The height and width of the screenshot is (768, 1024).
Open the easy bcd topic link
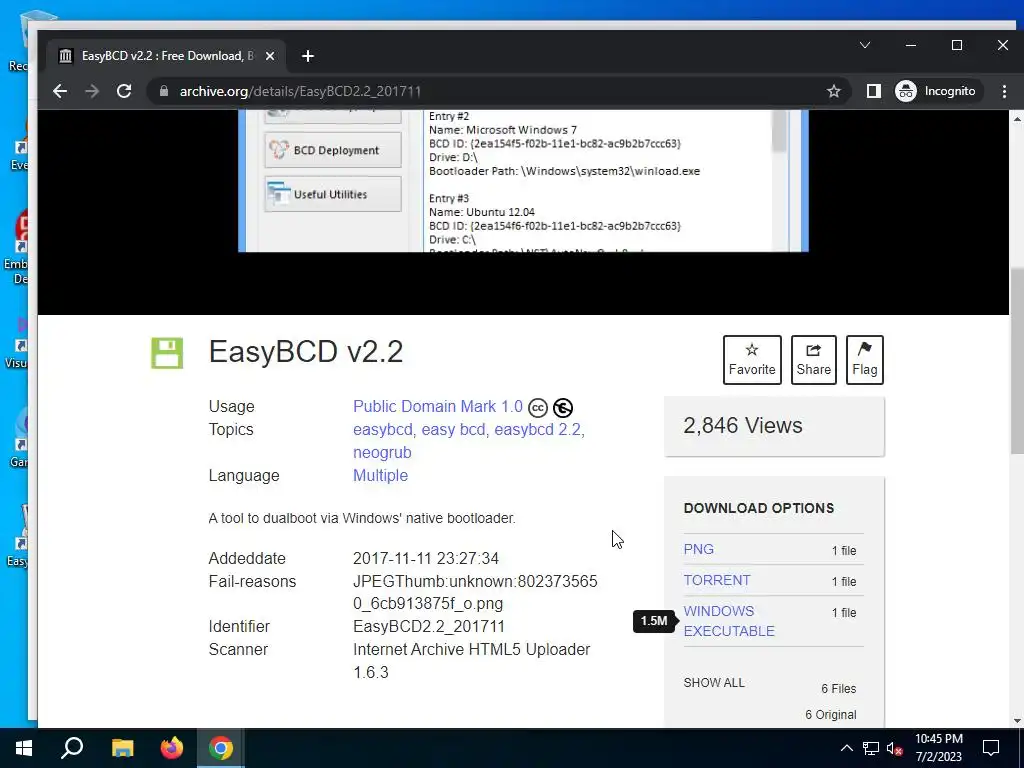click(x=453, y=430)
